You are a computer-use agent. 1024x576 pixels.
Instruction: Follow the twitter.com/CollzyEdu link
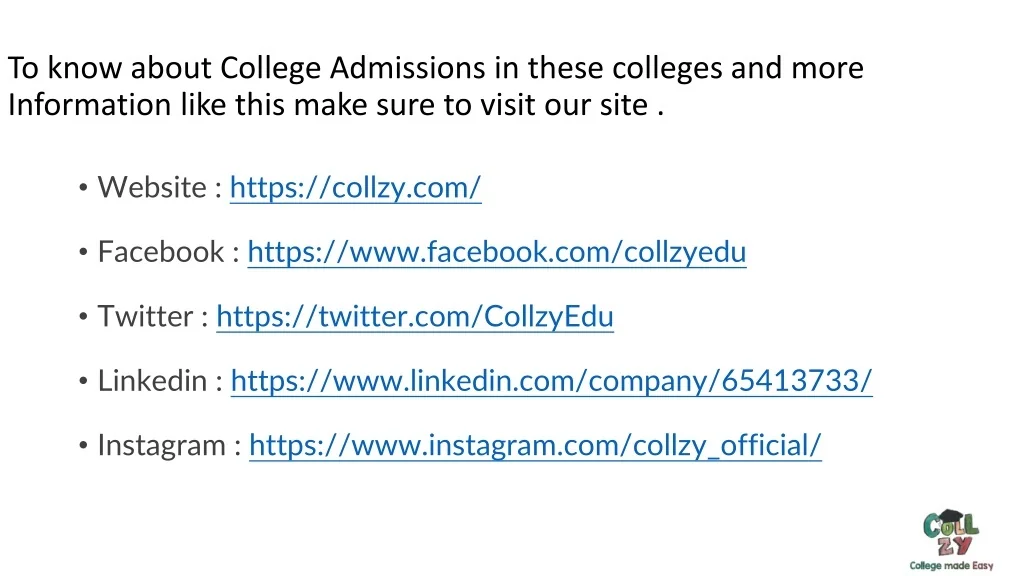tap(414, 317)
